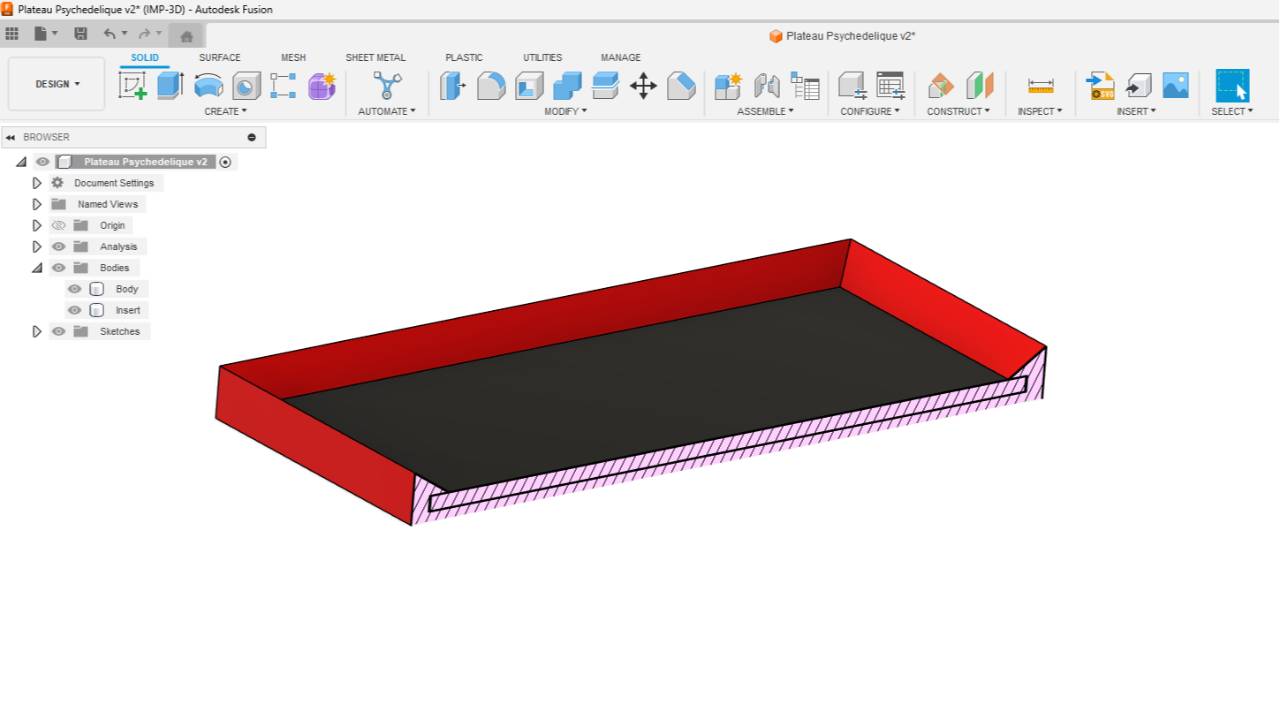Collapse the Bodies node
This screenshot has height=720, width=1280.
tap(37, 268)
